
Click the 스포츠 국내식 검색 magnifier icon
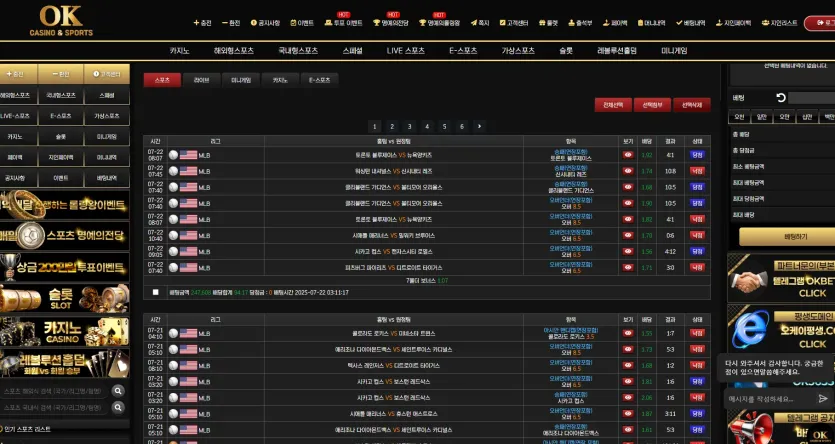click(118, 407)
